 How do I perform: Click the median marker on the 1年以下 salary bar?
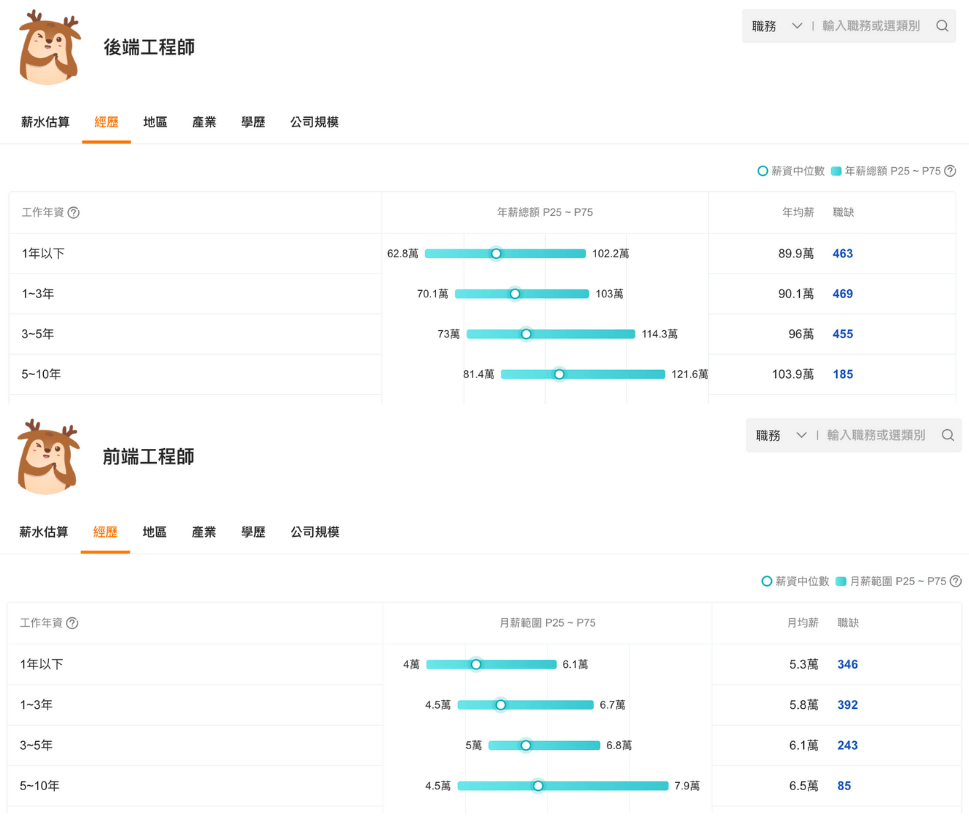coord(496,253)
